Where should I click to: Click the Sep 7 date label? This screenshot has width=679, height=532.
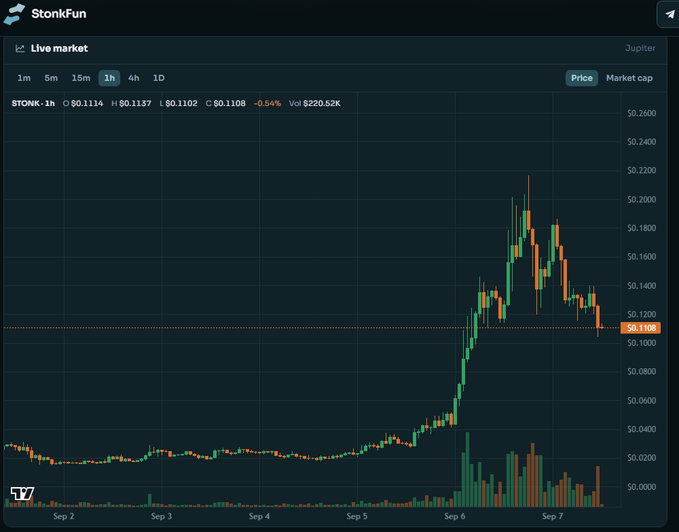click(553, 516)
